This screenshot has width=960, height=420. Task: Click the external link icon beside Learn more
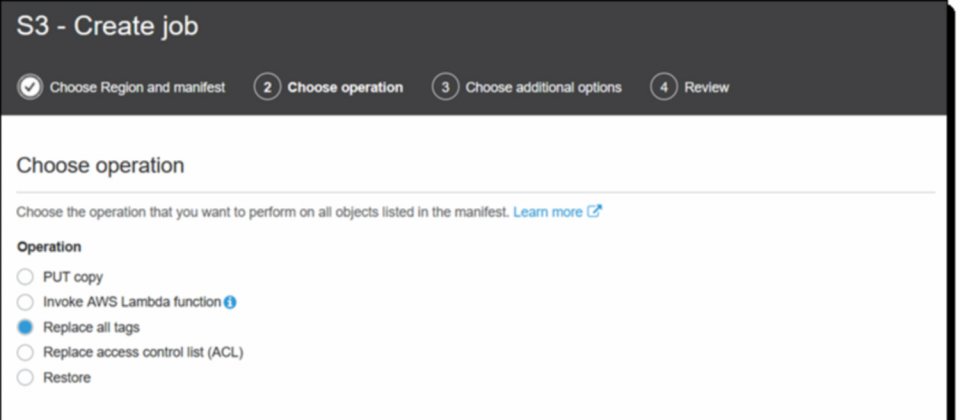[x=594, y=211]
